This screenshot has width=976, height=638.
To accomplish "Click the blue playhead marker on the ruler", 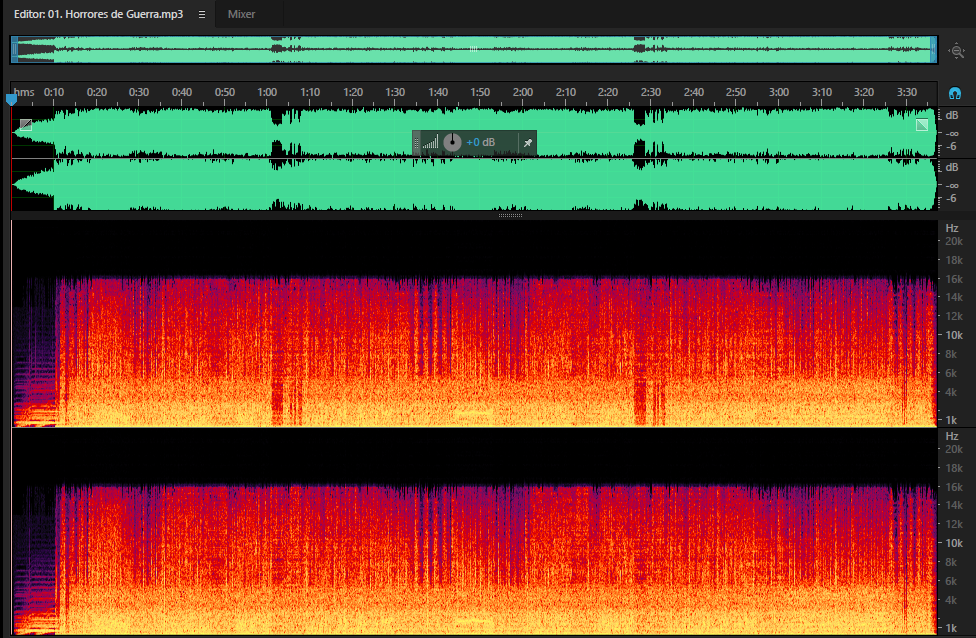I will [x=11, y=100].
